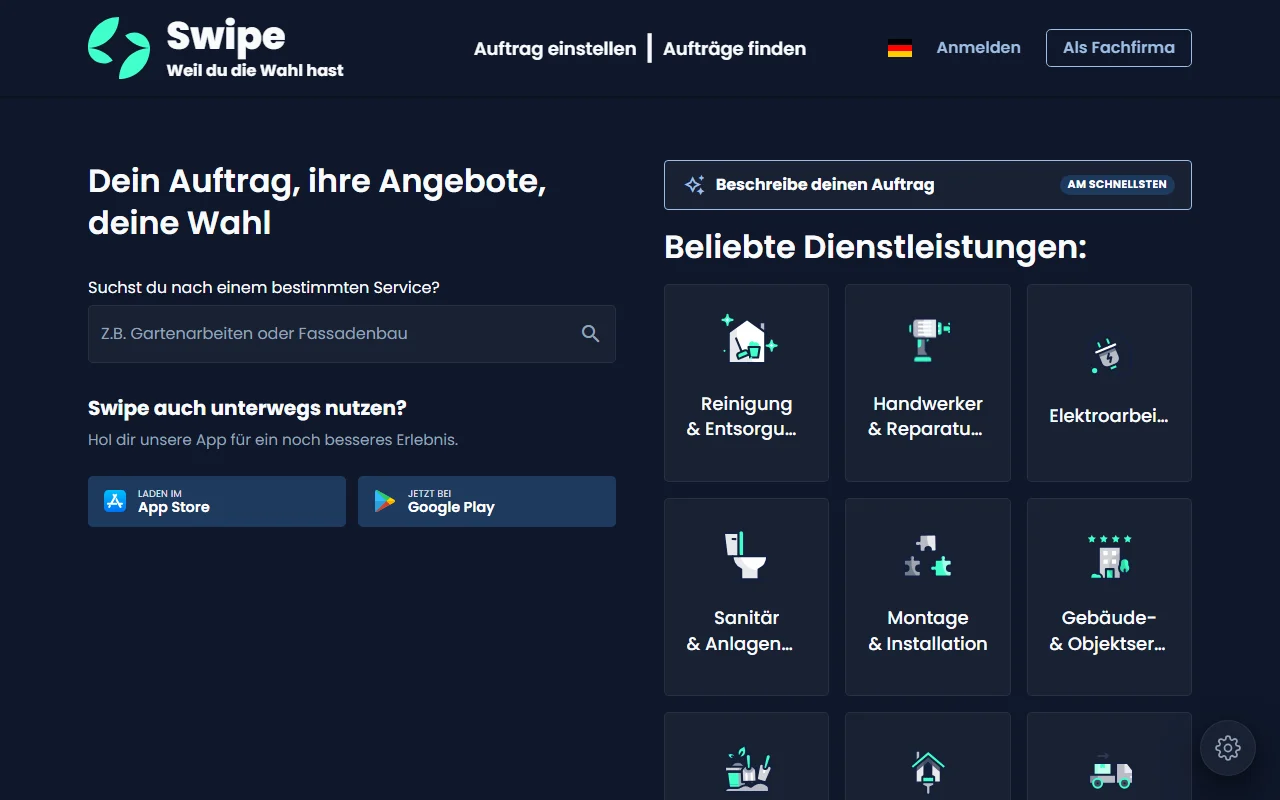
Task: Click the Gebäude- & Objektser… label
Action: (x=1109, y=631)
